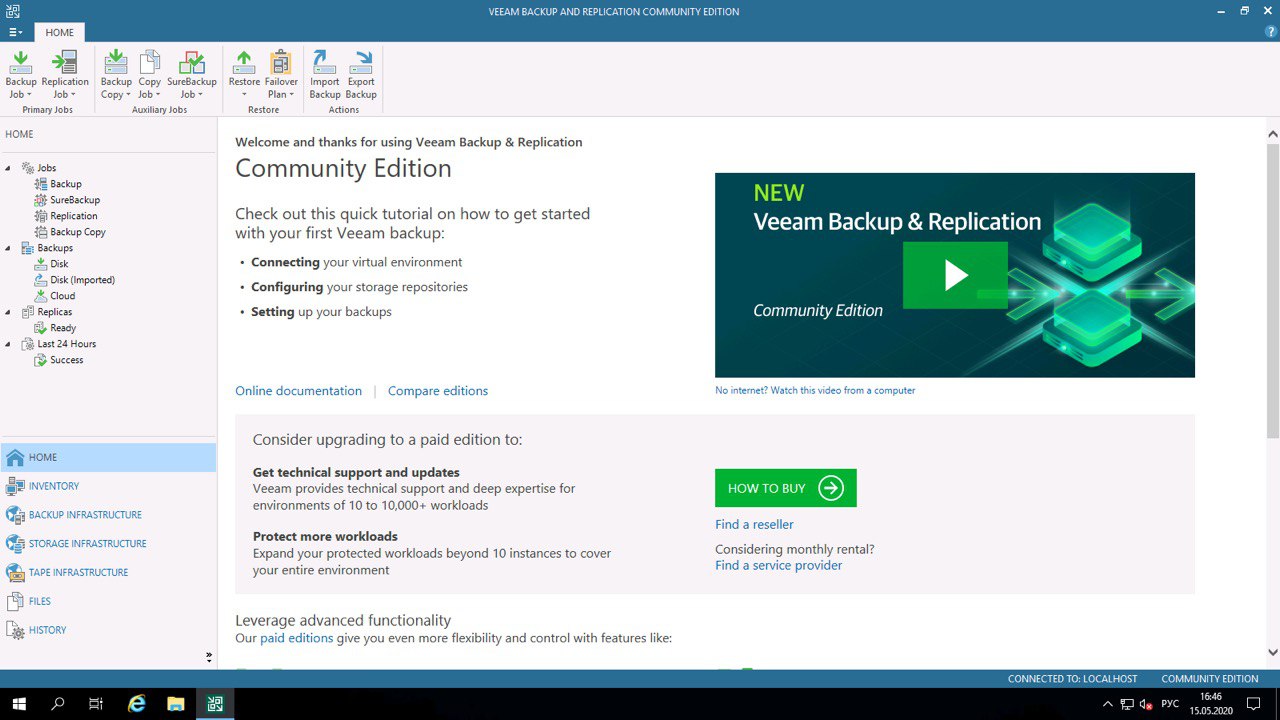The height and width of the screenshot is (720, 1280).
Task: Click the HOW TO BUY button
Action: point(786,488)
